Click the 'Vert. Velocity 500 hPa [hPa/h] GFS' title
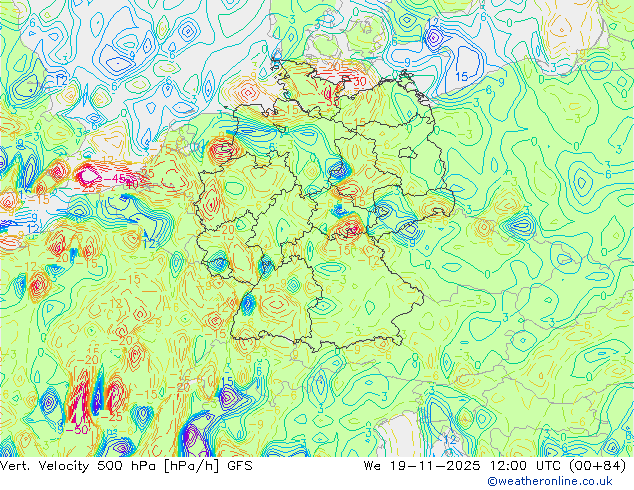 tap(126, 466)
